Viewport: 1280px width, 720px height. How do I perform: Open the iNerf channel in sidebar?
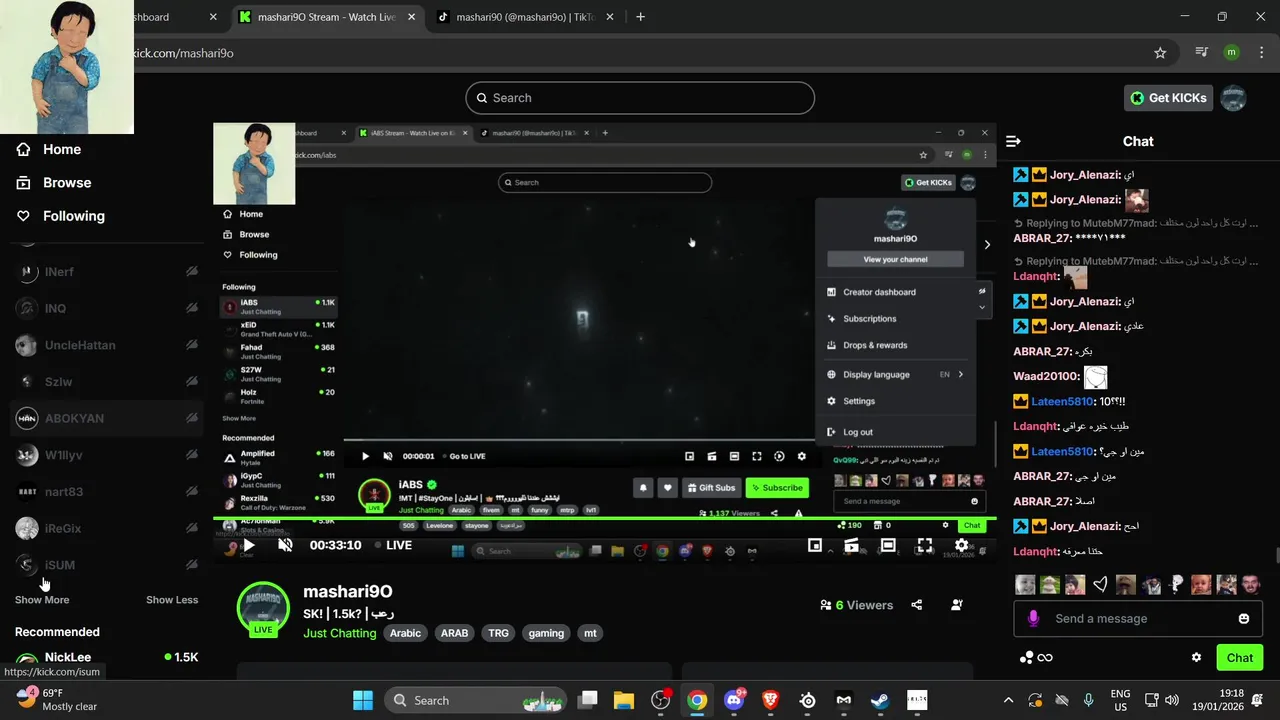[x=107, y=272]
